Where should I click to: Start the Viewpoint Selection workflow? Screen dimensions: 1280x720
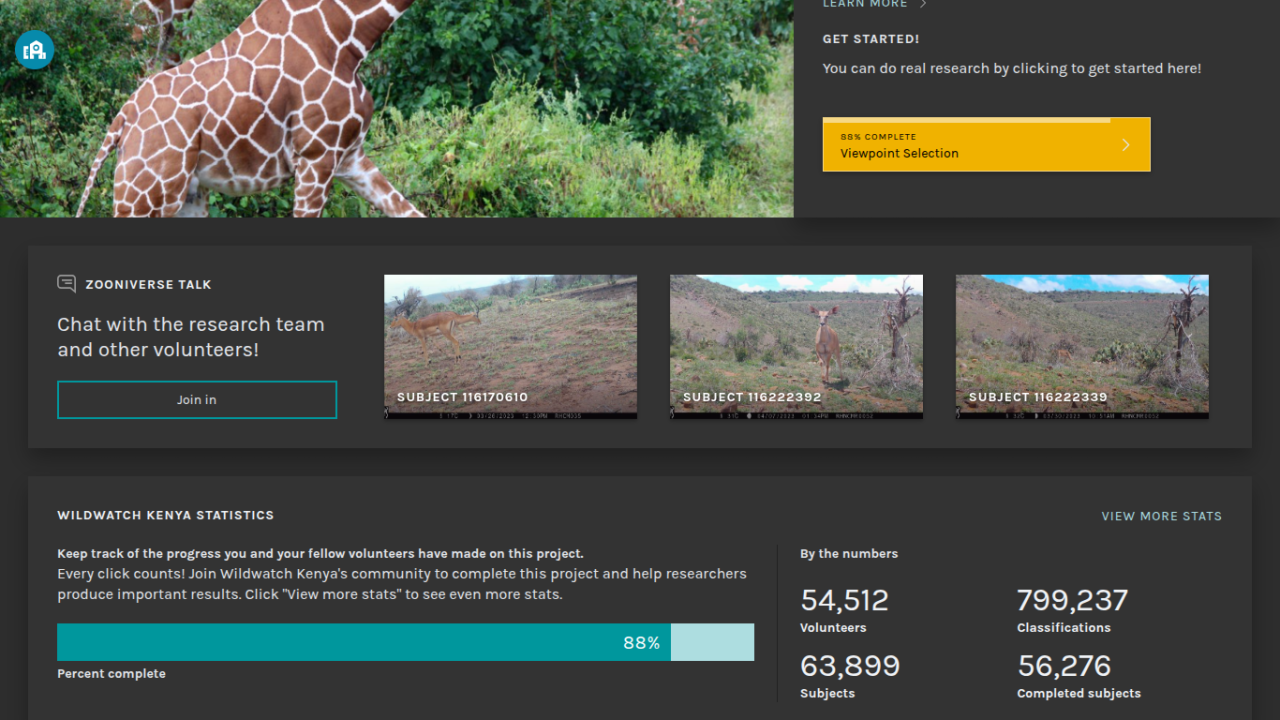coord(985,145)
